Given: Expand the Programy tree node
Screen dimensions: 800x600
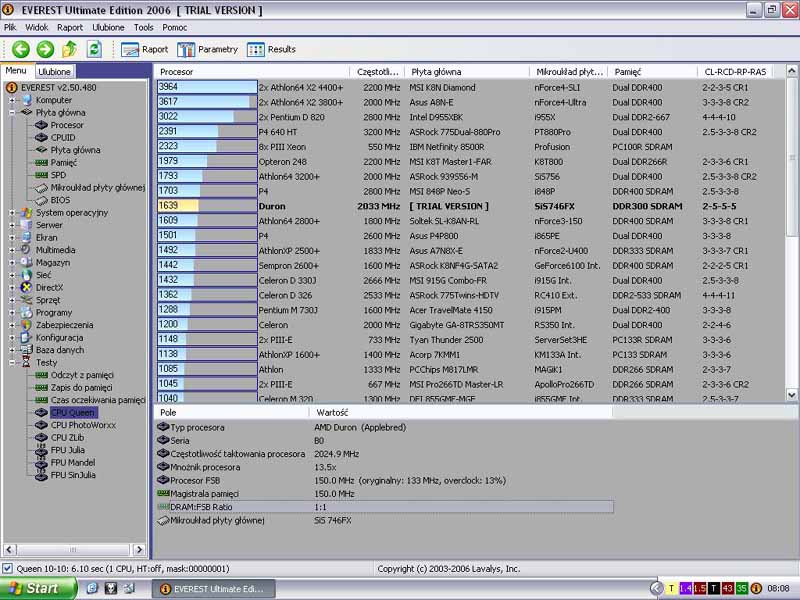Looking at the screenshot, I should coord(12,313).
